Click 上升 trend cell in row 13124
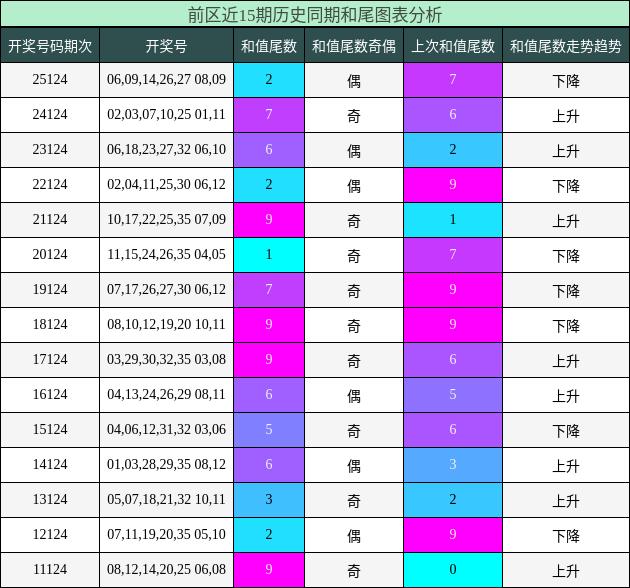630x588 pixels. 566,500
